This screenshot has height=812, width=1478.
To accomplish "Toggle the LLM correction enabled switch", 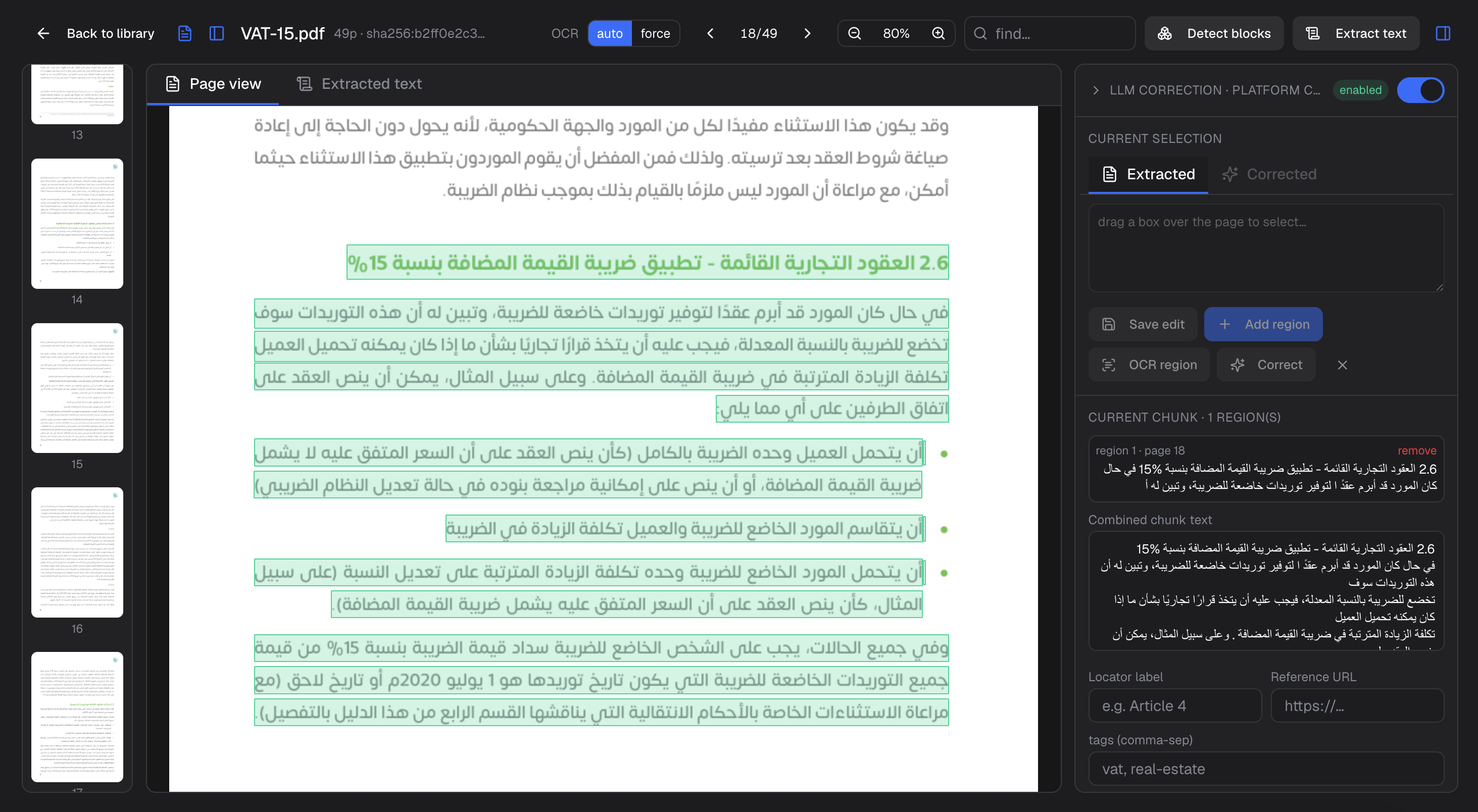I will [1420, 90].
